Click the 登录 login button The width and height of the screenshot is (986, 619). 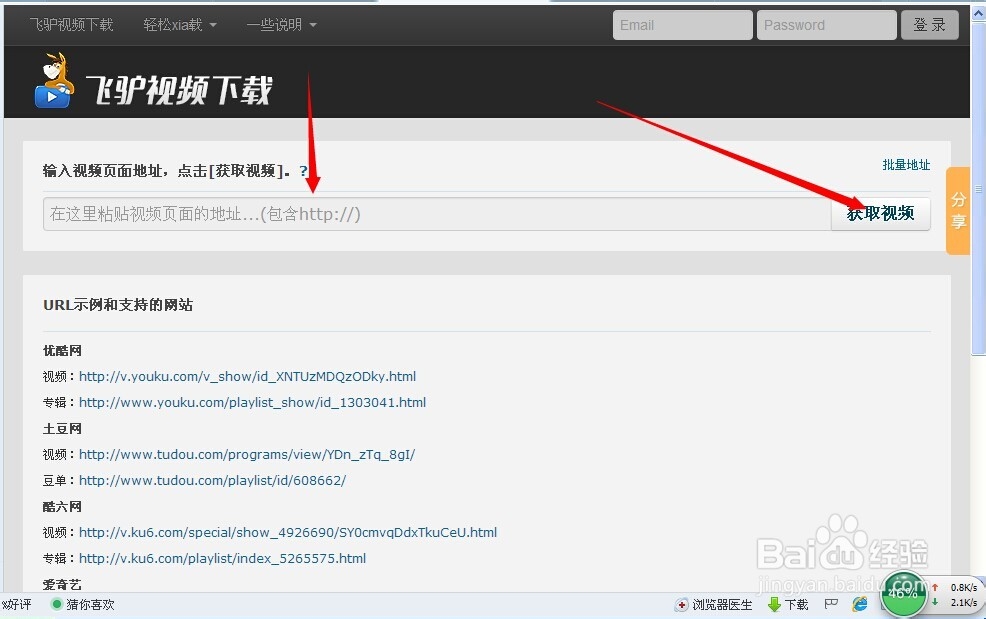(929, 25)
